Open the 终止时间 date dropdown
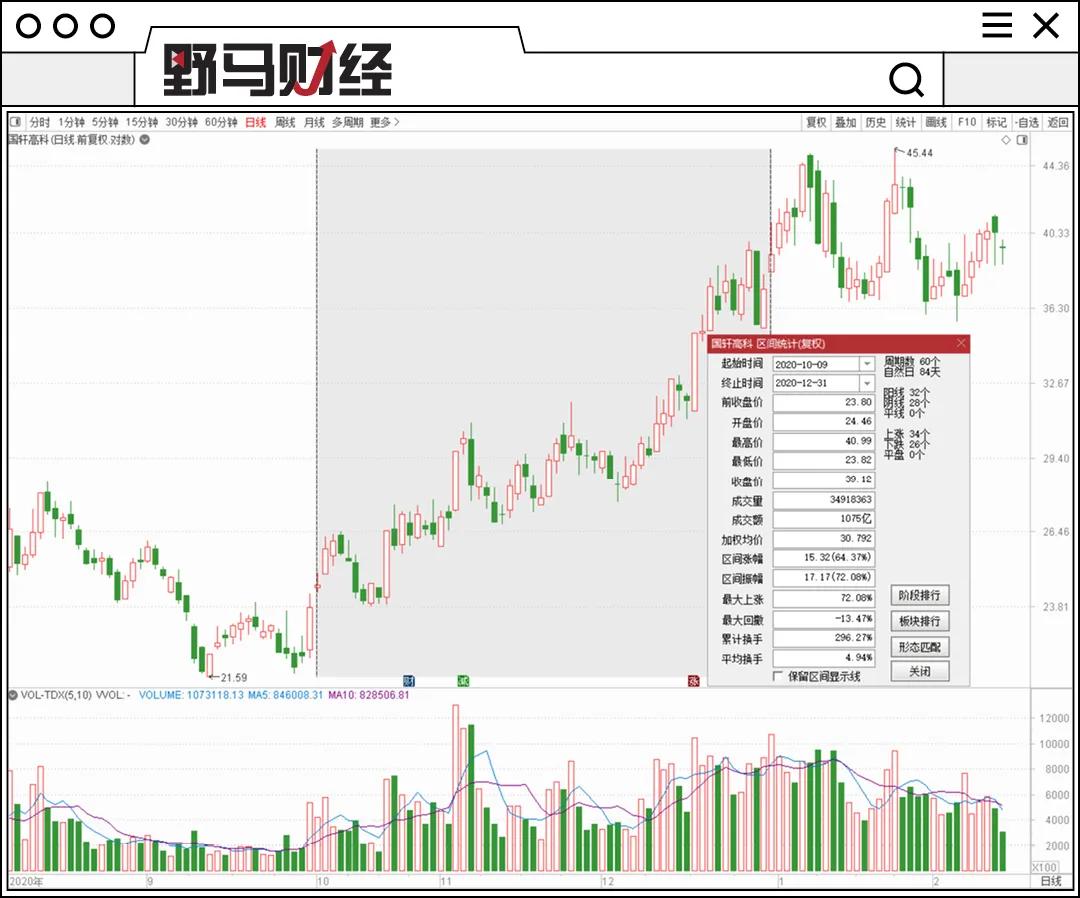This screenshot has width=1080, height=898. (869, 383)
